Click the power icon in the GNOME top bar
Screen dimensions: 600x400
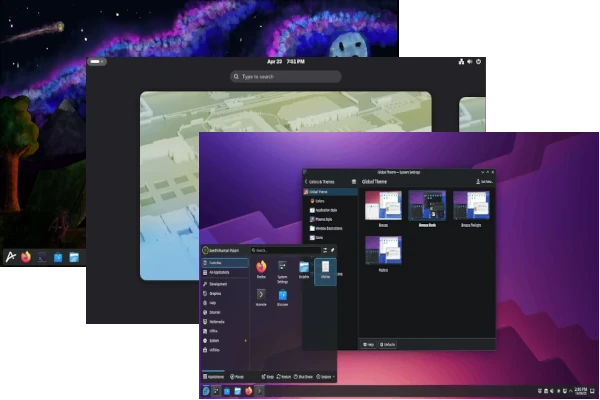coord(478,62)
